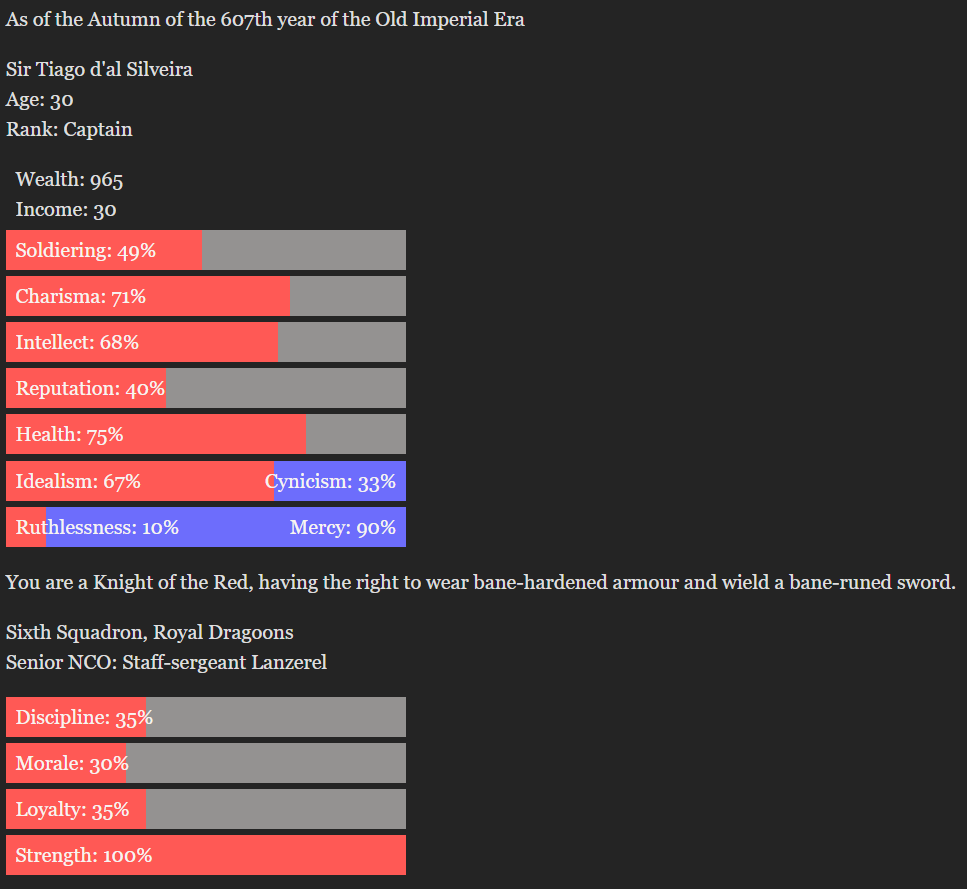Click the Strength 100% bar
This screenshot has width=967, height=889.
click(205, 855)
